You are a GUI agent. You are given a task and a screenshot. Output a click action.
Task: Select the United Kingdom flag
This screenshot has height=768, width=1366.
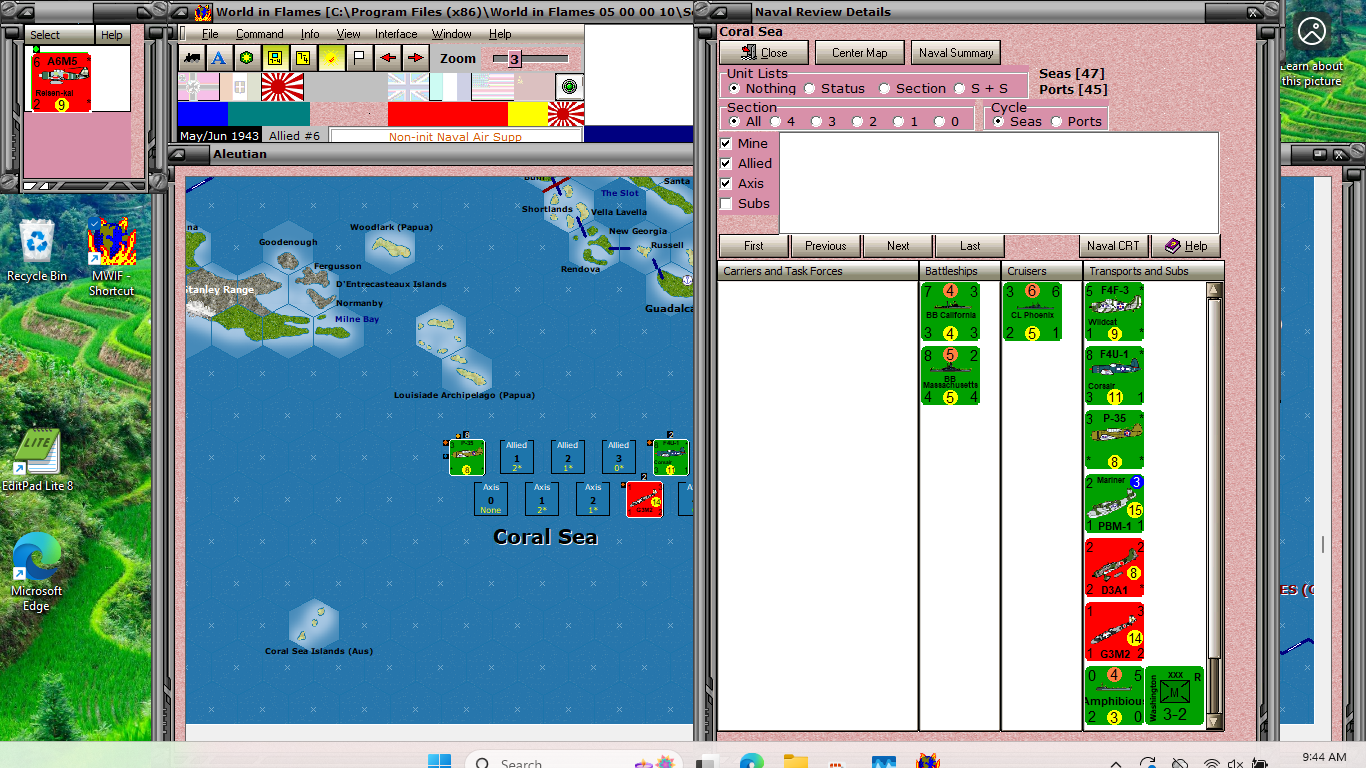click(x=408, y=87)
